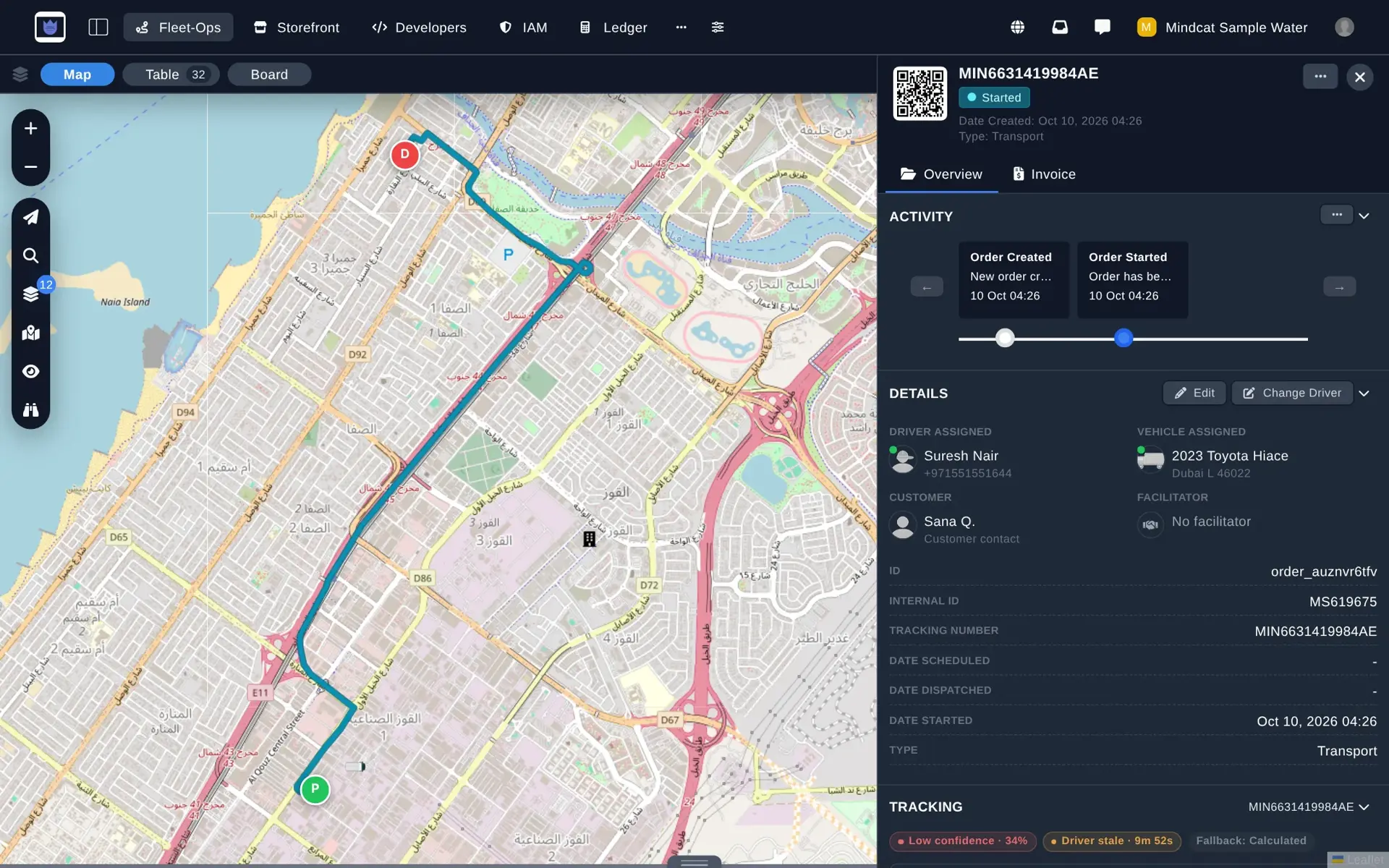The height and width of the screenshot is (868, 1389).
Task: Open the Fleet-Ops menu
Action: tap(178, 27)
